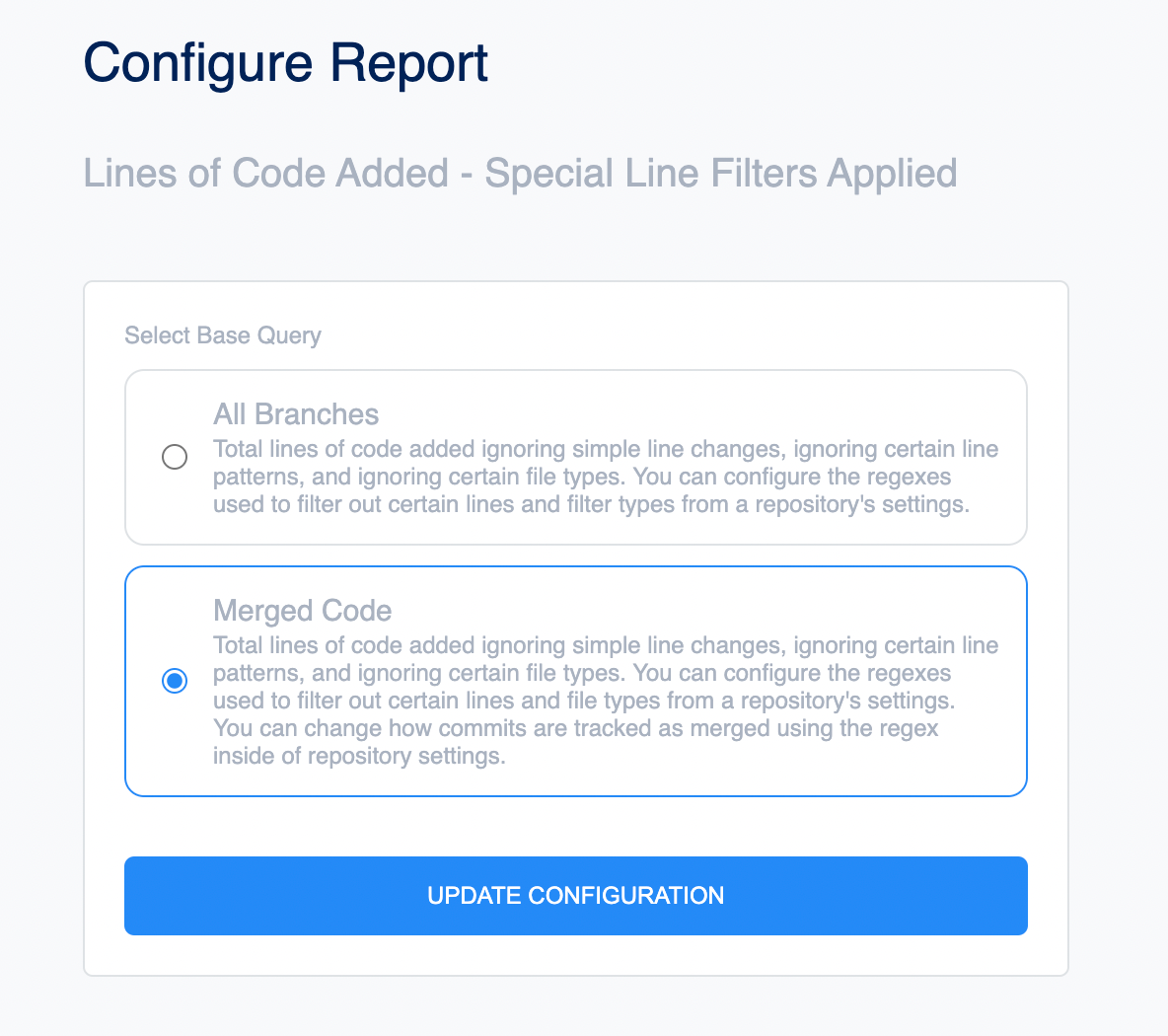This screenshot has width=1168, height=1036.
Task: Click the Merged Code description's first line
Action: (x=606, y=645)
